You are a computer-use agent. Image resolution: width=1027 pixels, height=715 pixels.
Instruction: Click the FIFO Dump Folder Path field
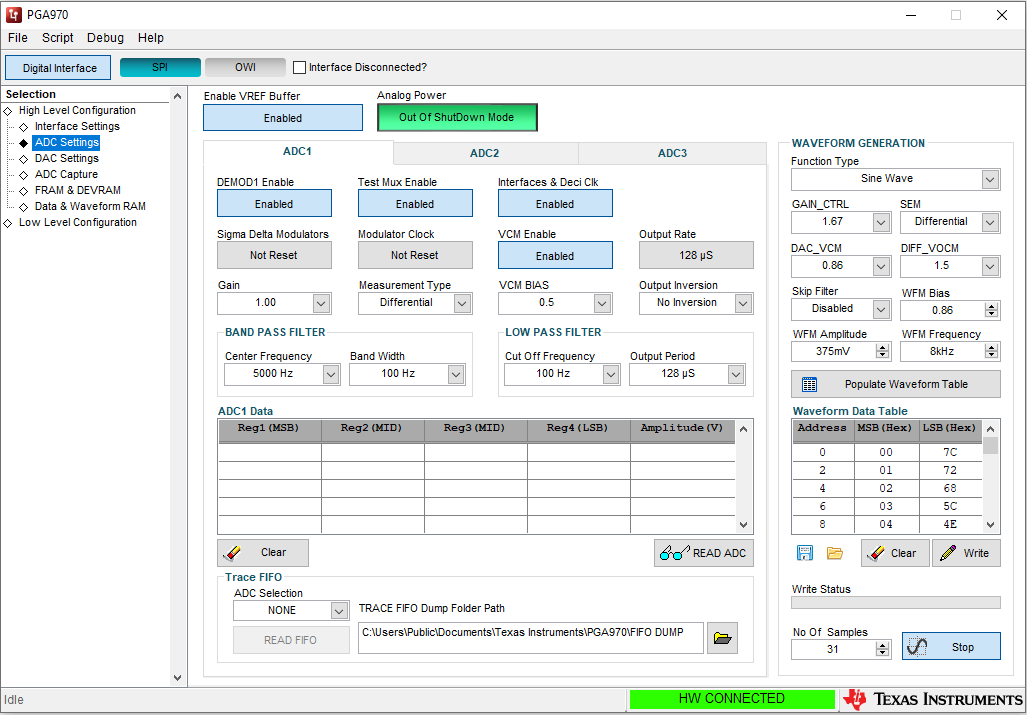point(531,638)
